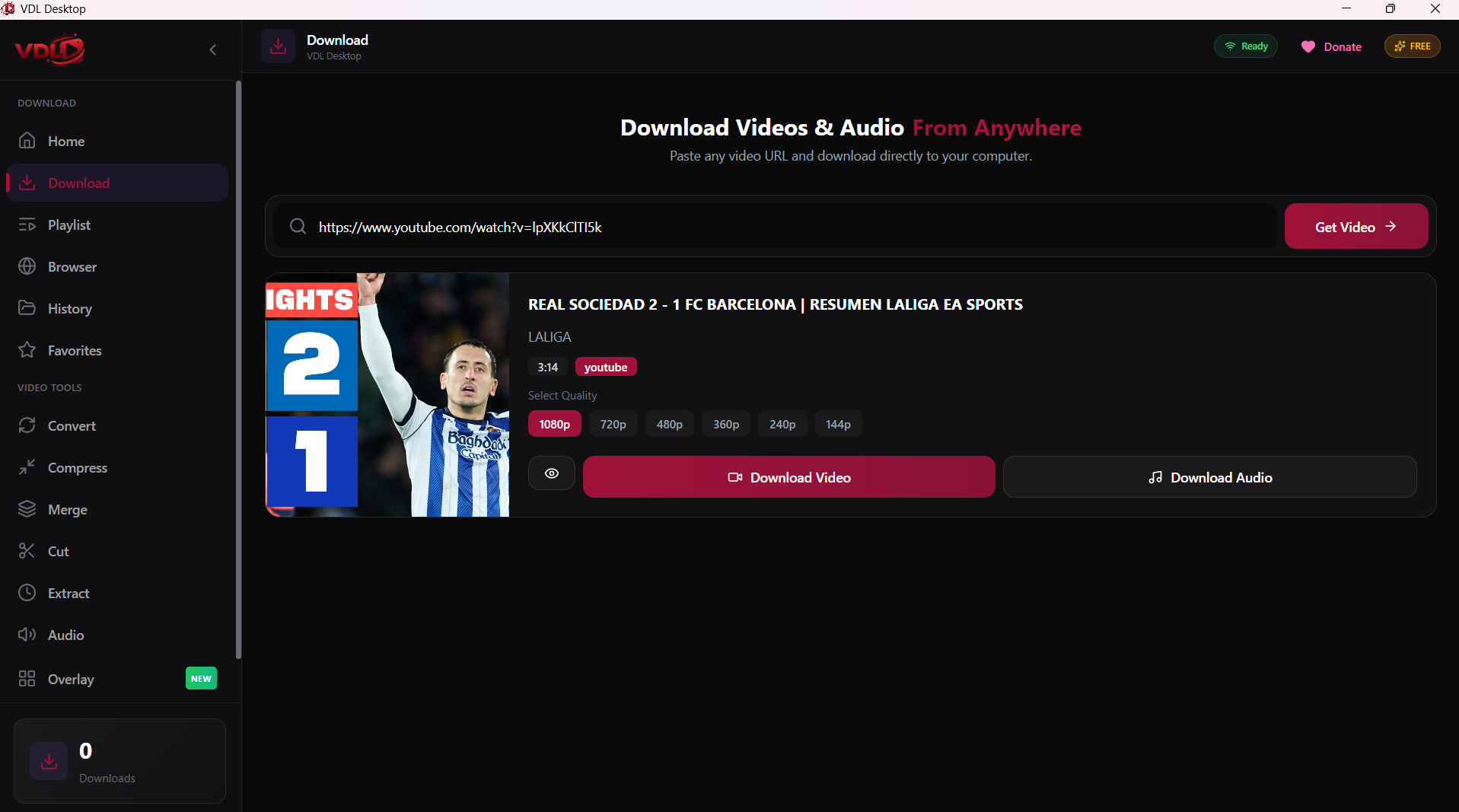Go to the Convert tool
This screenshot has height=812, width=1459.
pos(72,425)
